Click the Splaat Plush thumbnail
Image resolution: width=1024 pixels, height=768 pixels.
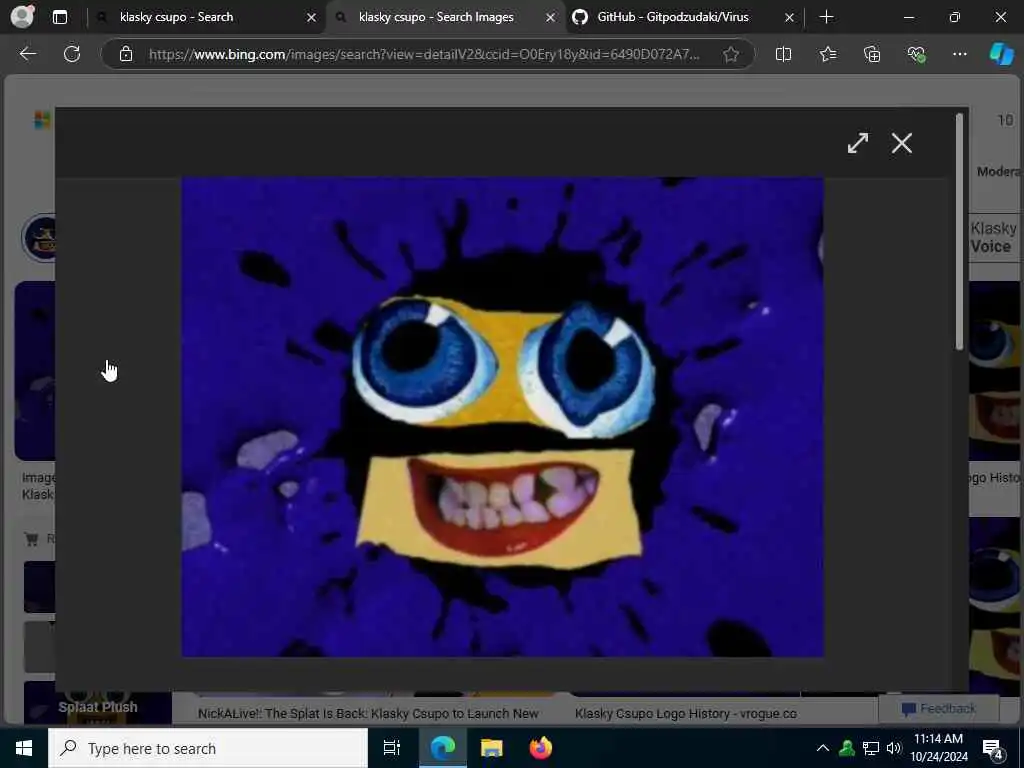pos(98,703)
